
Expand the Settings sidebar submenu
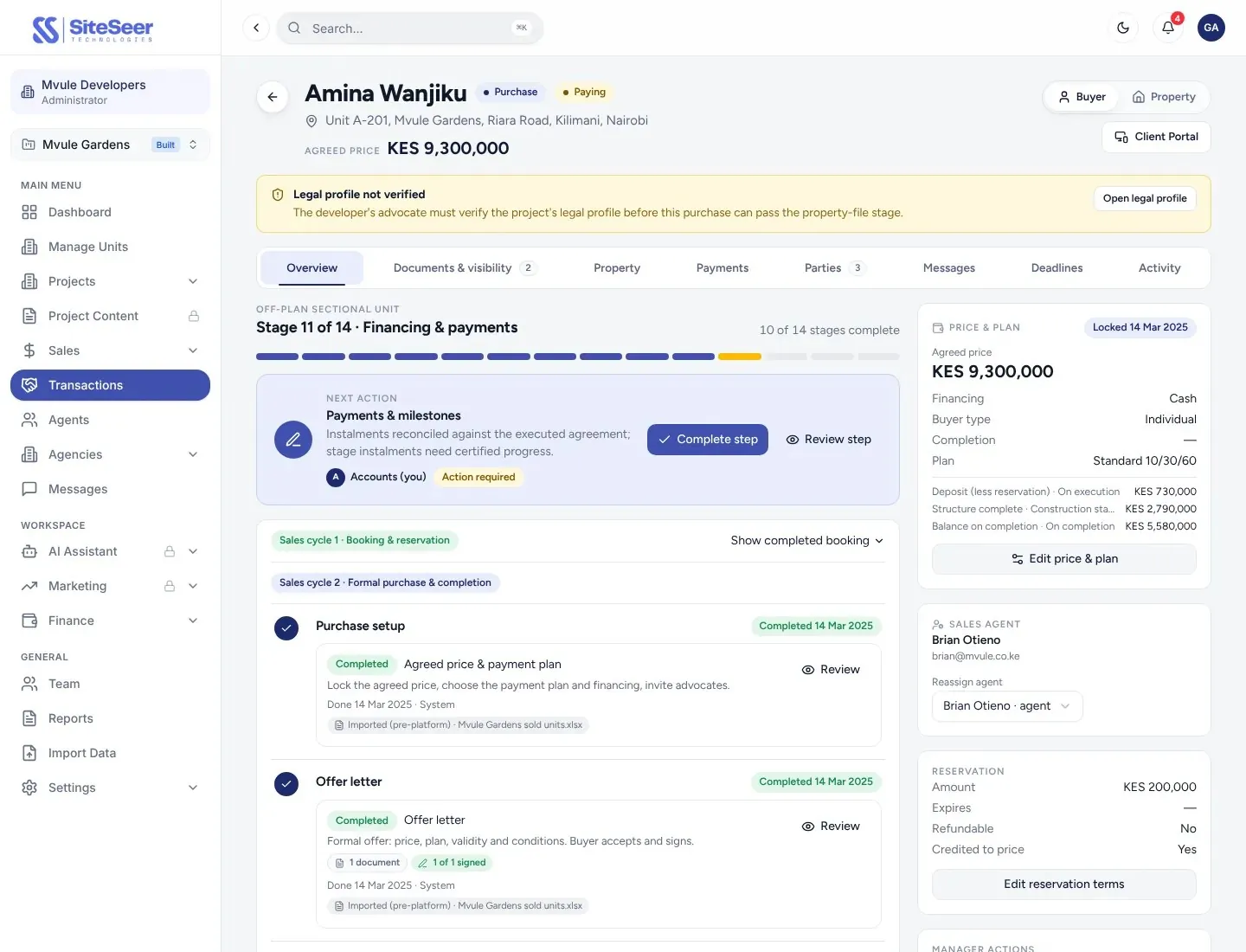[193, 788]
